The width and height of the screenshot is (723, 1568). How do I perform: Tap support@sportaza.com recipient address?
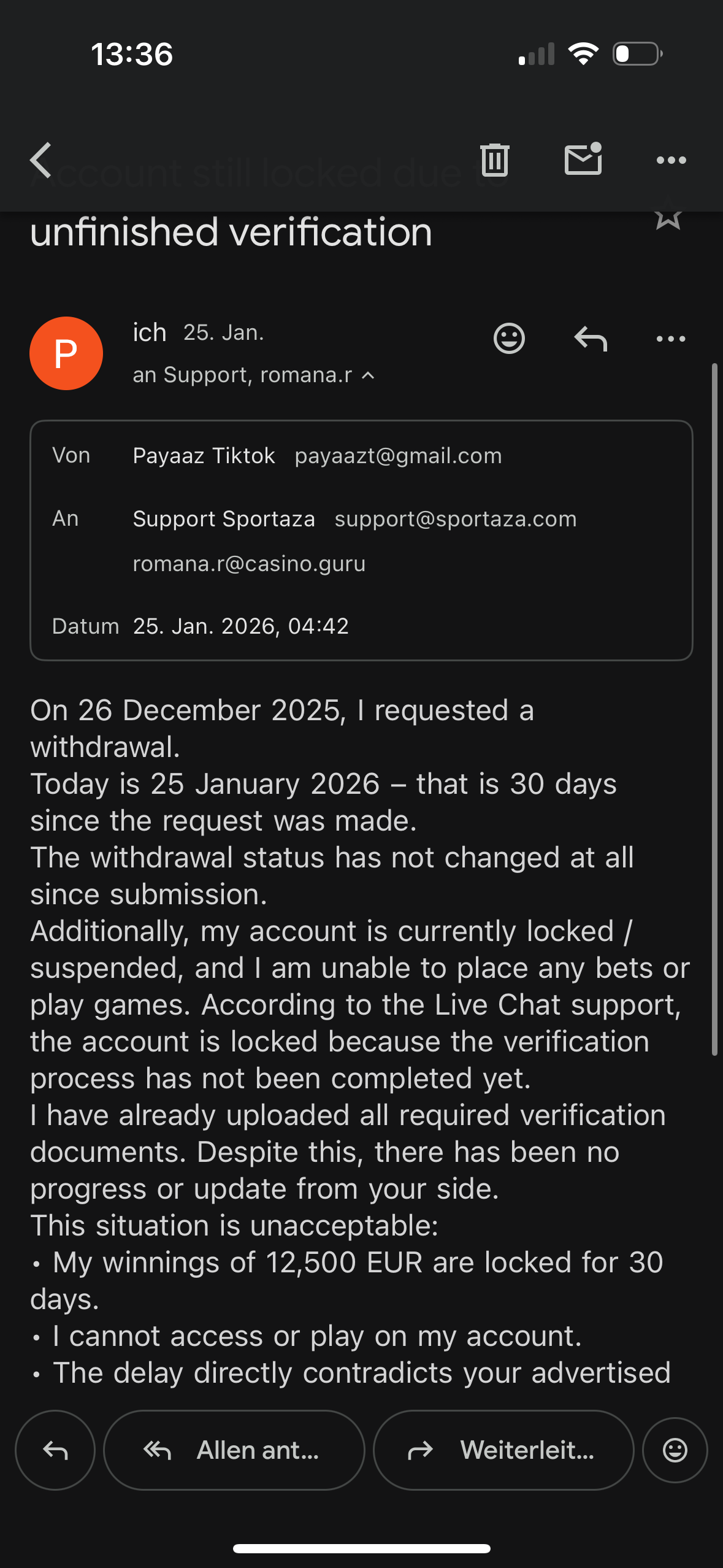tap(455, 519)
